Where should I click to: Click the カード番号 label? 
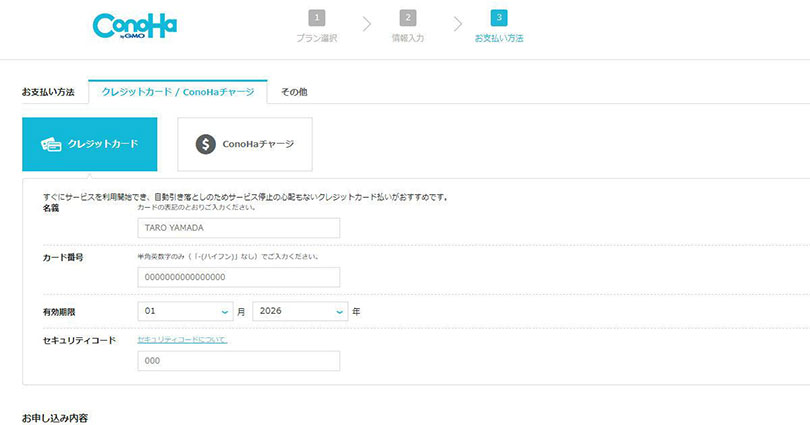(x=63, y=257)
